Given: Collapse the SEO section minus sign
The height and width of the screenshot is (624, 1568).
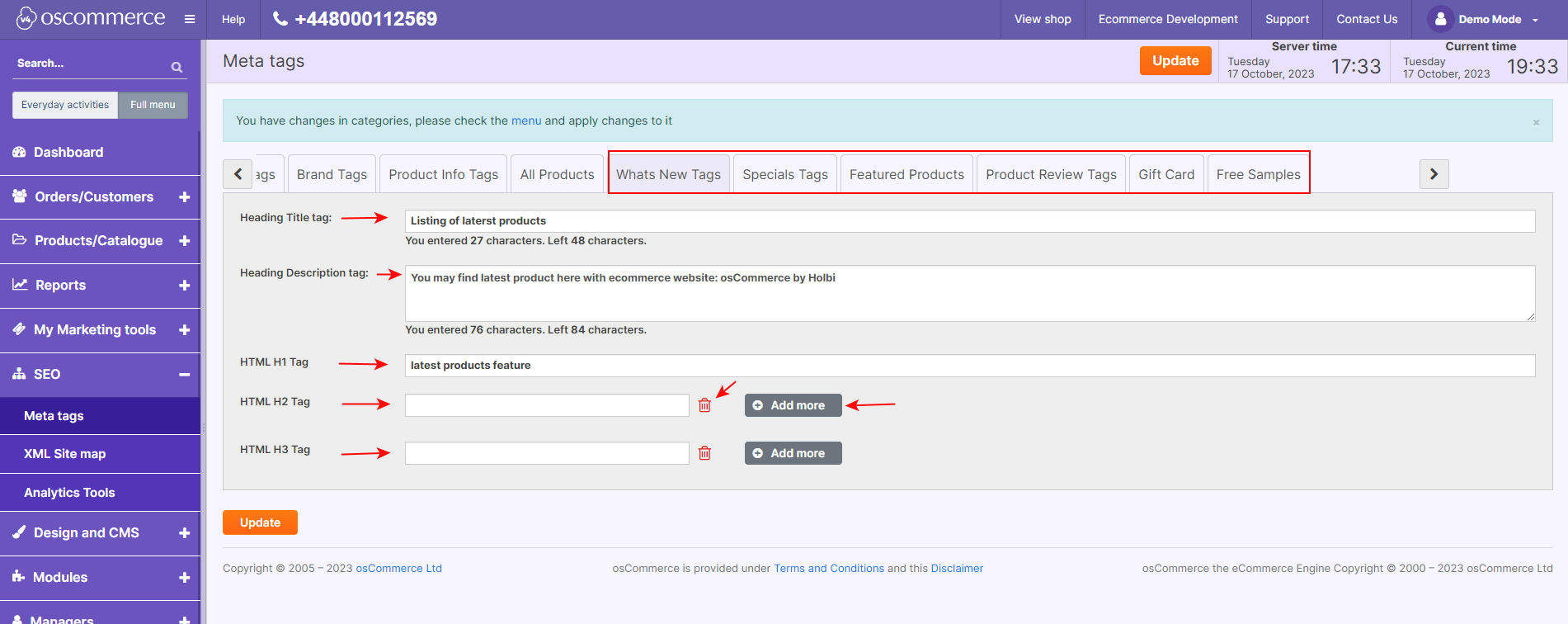Looking at the screenshot, I should point(184,374).
